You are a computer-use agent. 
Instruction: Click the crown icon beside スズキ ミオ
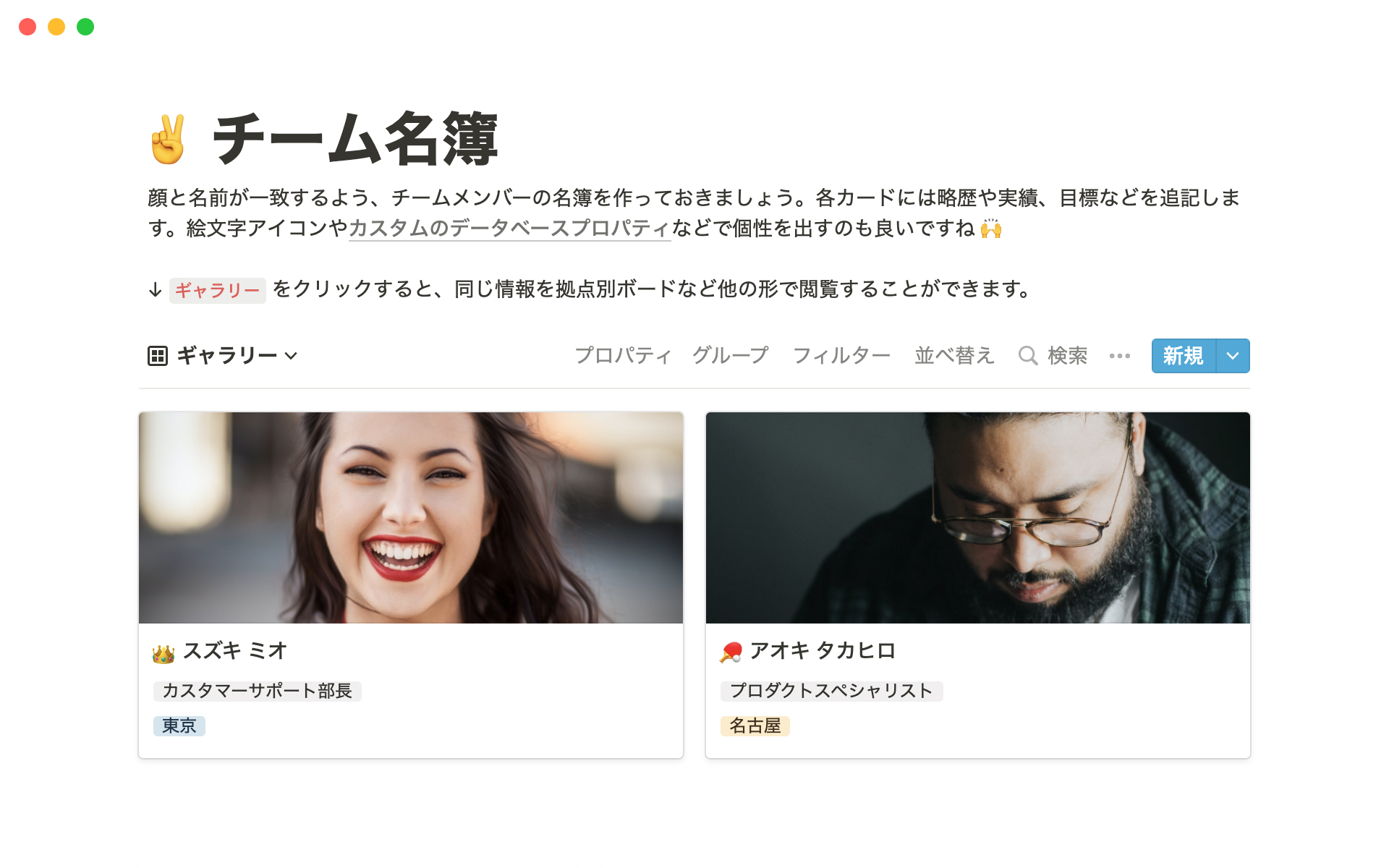pyautogui.click(x=163, y=652)
